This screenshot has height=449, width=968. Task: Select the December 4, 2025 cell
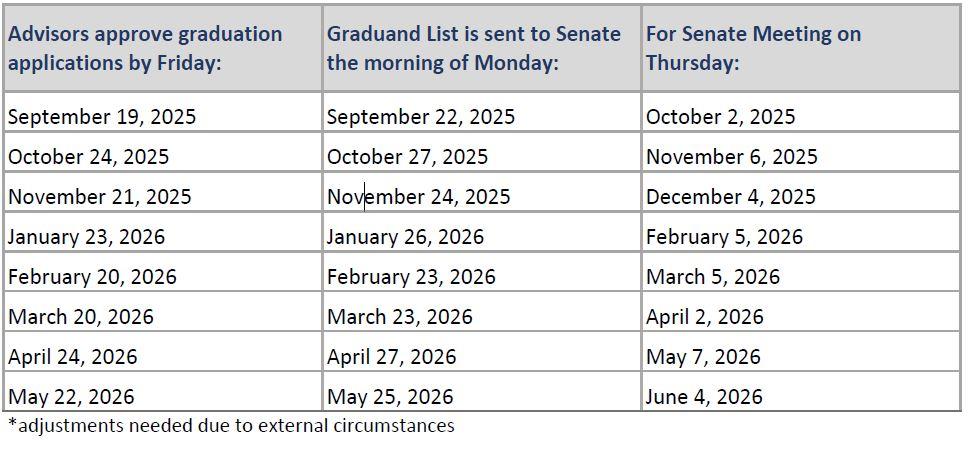coord(731,197)
